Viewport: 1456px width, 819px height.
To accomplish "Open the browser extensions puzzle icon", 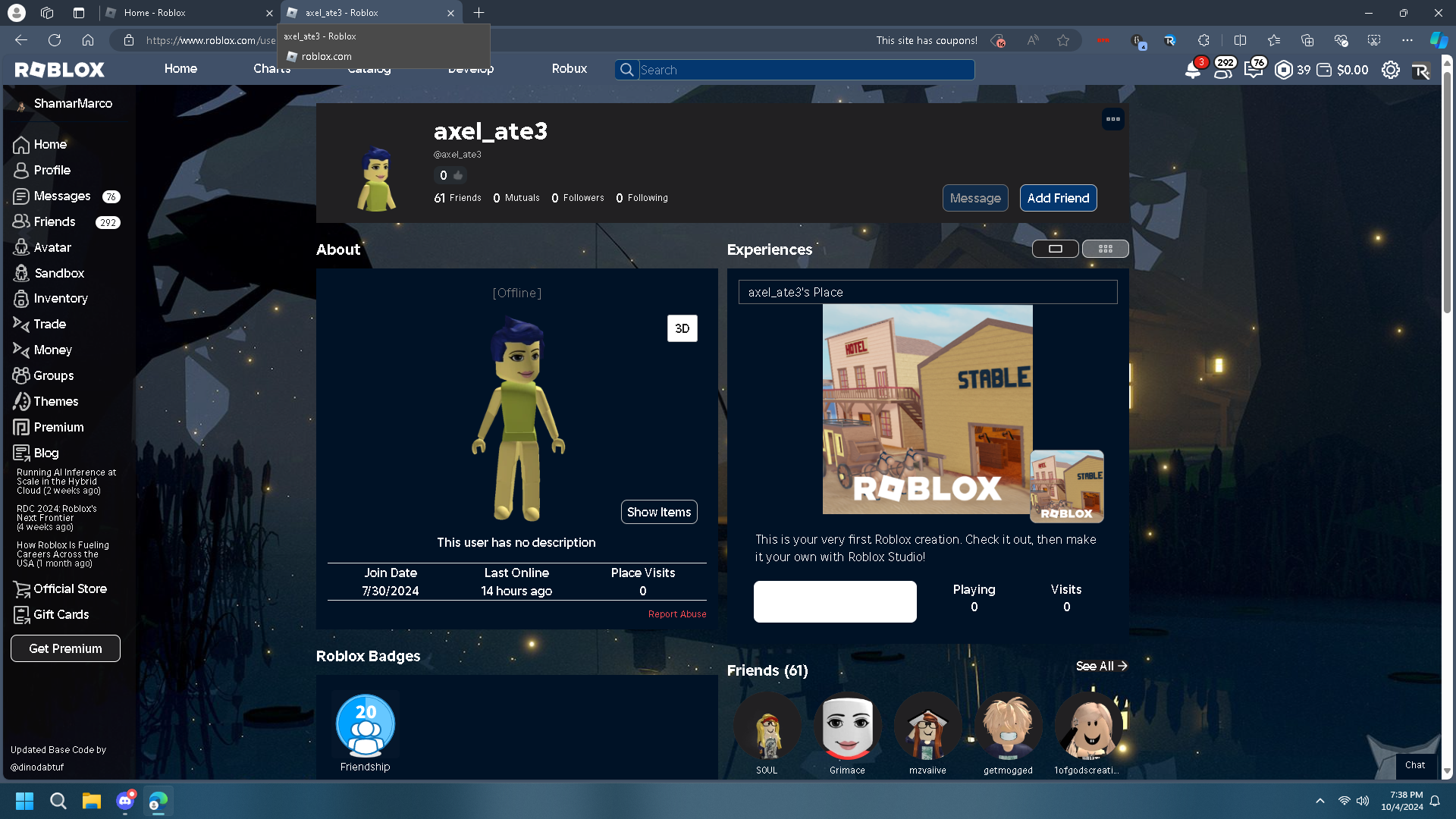I will pos(1203,40).
